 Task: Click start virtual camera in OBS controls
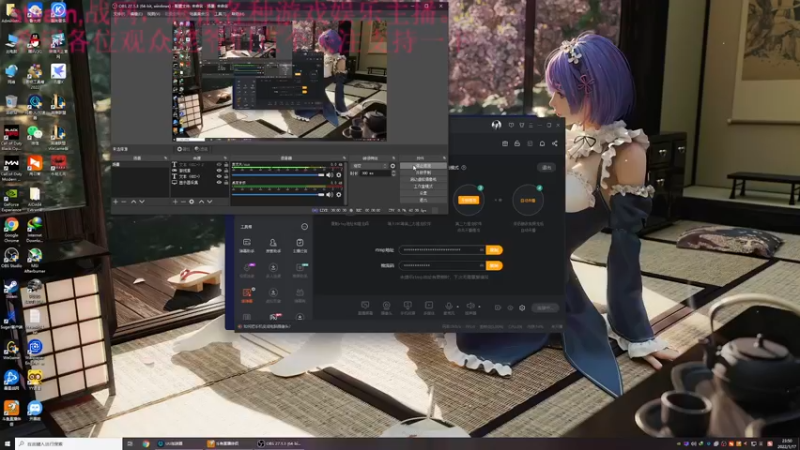(x=423, y=179)
